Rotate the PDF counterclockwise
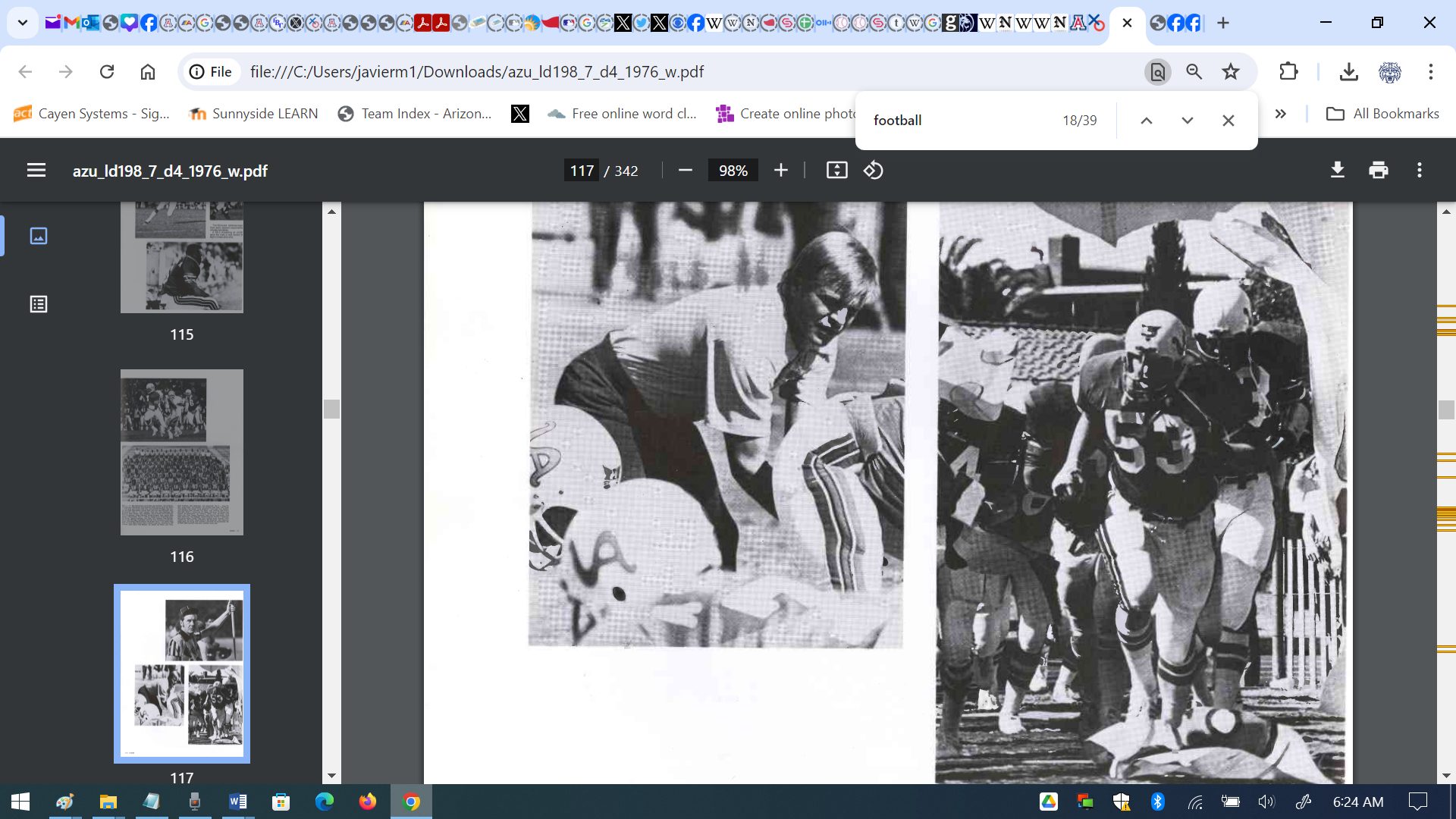The height and width of the screenshot is (819, 1456). pyautogui.click(x=873, y=171)
